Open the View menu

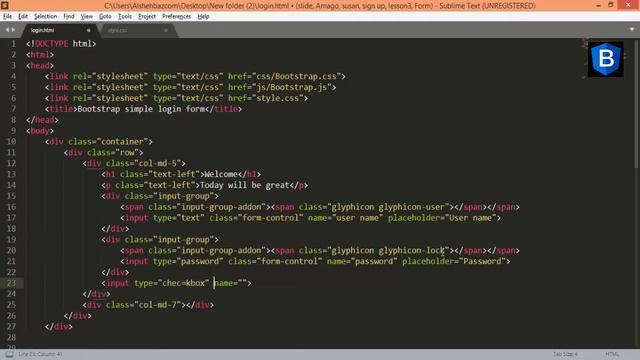87,16
